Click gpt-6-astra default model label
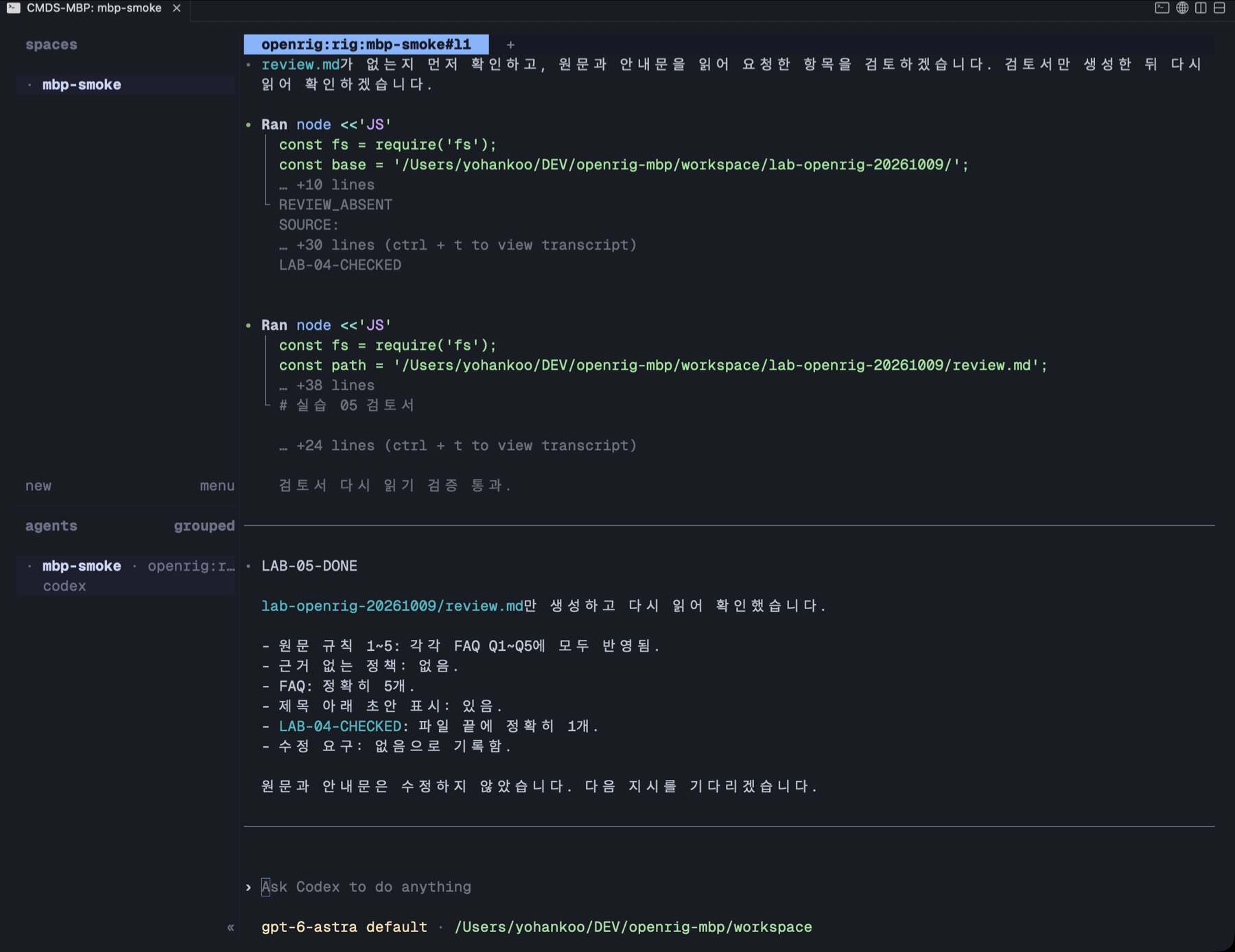 [344, 927]
